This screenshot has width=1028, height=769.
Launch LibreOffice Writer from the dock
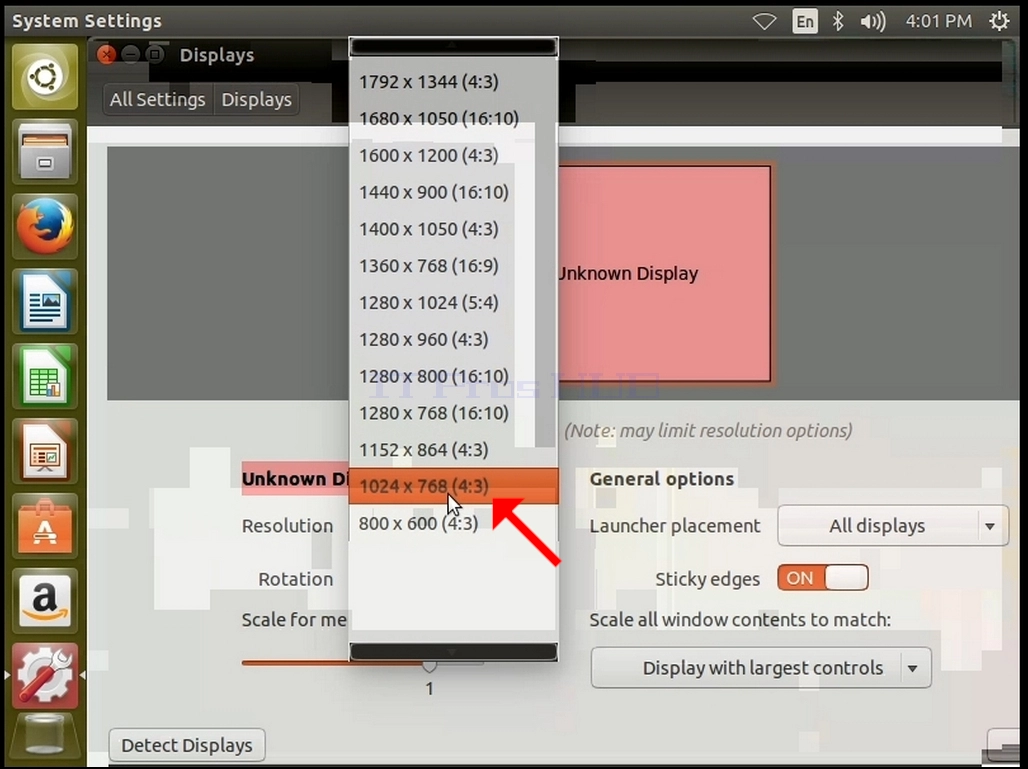[x=45, y=301]
